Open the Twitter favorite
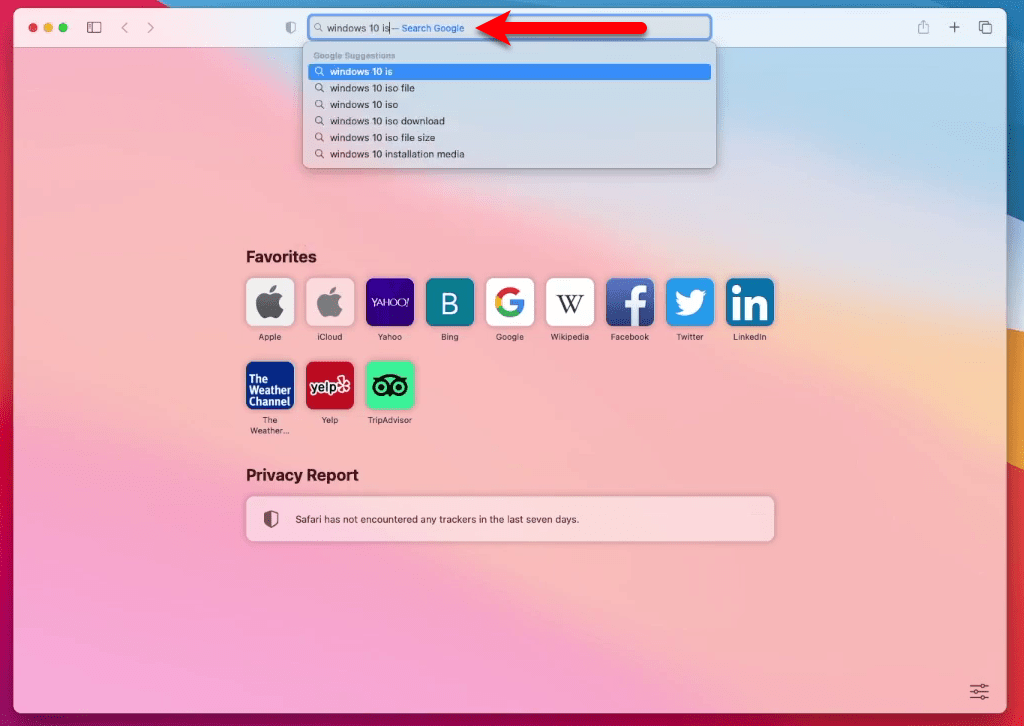This screenshot has width=1024, height=726. tap(690, 302)
